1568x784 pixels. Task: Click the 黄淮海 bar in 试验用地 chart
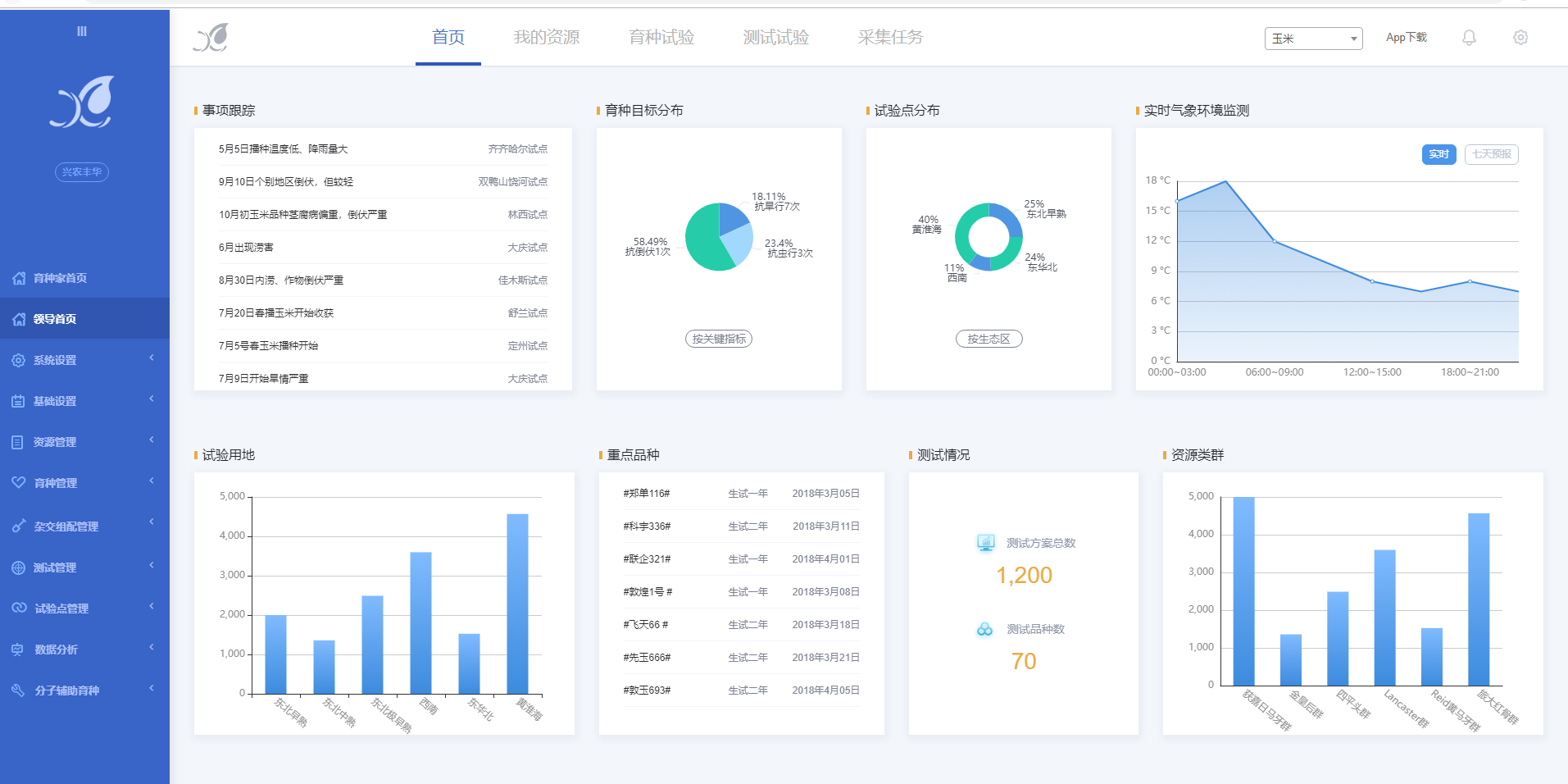517,603
